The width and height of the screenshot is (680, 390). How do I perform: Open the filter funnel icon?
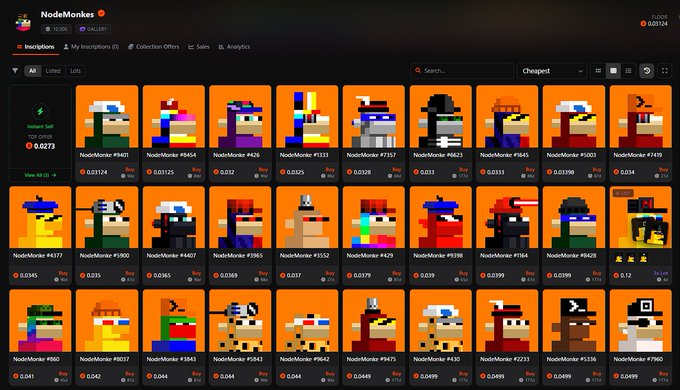click(15, 71)
